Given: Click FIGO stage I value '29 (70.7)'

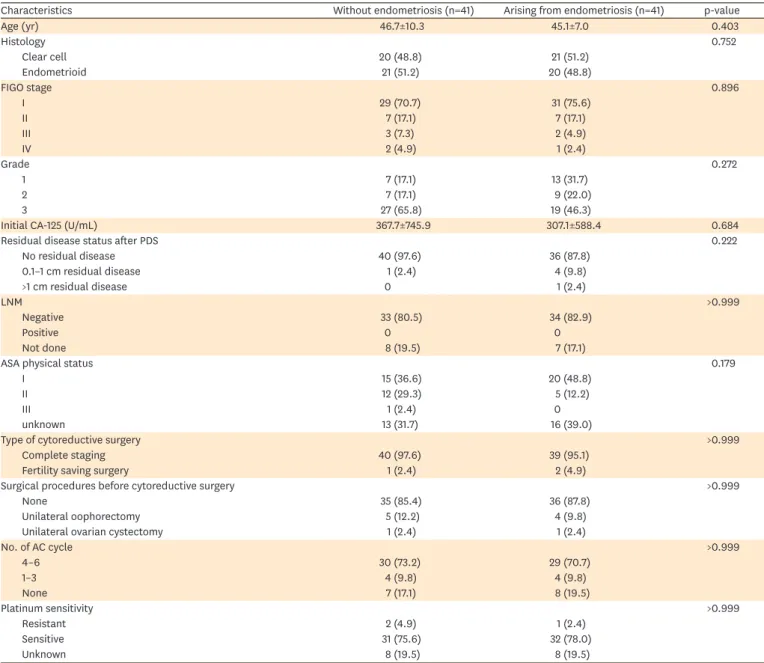Looking at the screenshot, I should [x=400, y=103].
